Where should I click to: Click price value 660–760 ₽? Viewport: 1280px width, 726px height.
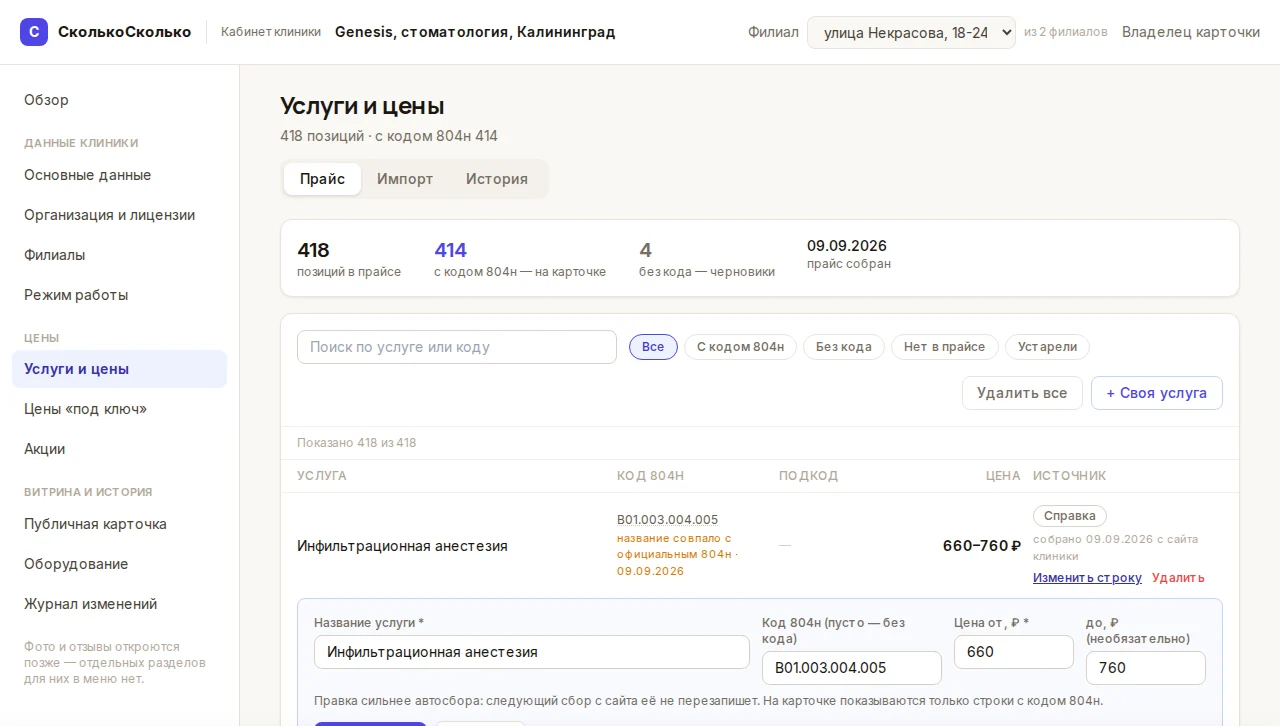click(x=982, y=546)
